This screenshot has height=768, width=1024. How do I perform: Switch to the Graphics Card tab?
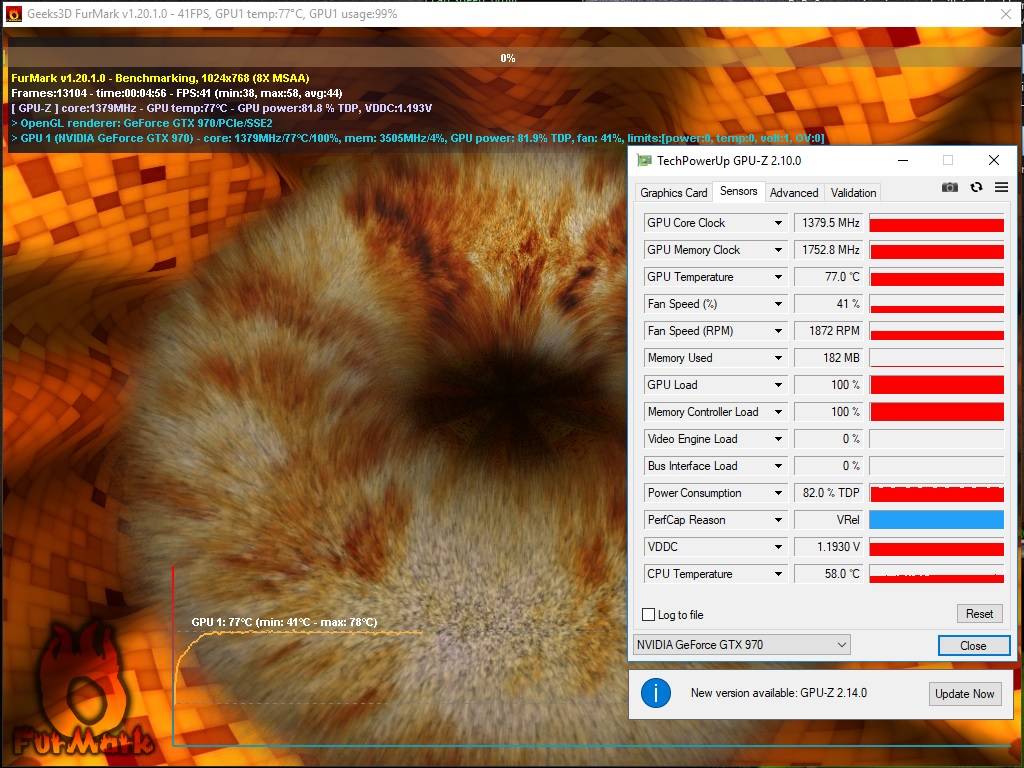pos(673,193)
